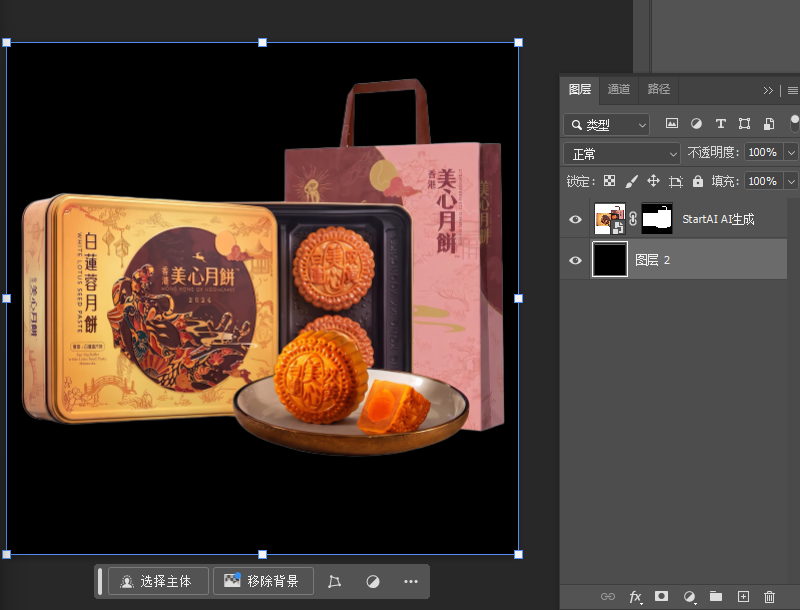Switch to the 图层 tab
800x610 pixels.
point(580,89)
